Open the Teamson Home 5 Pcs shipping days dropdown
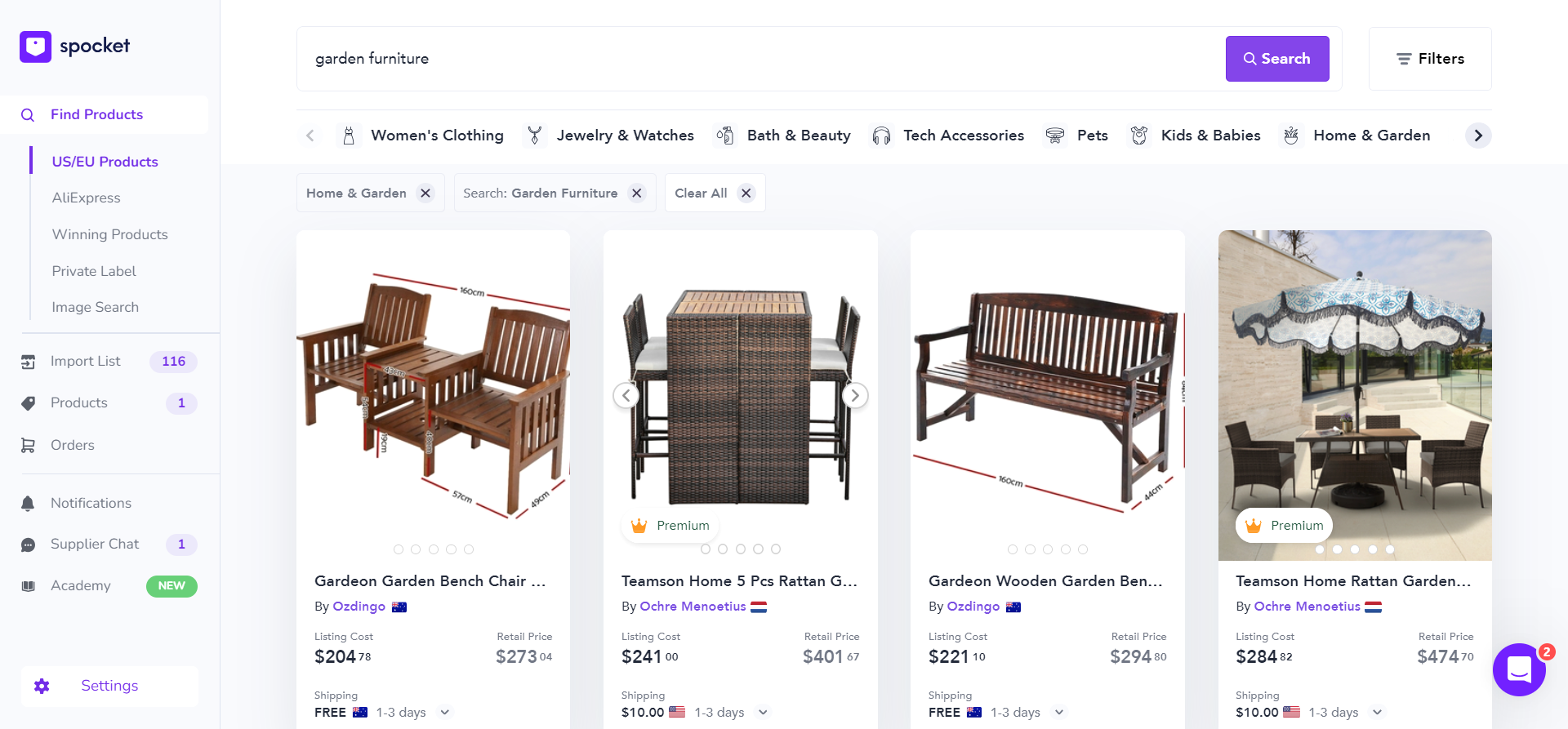 (763, 712)
